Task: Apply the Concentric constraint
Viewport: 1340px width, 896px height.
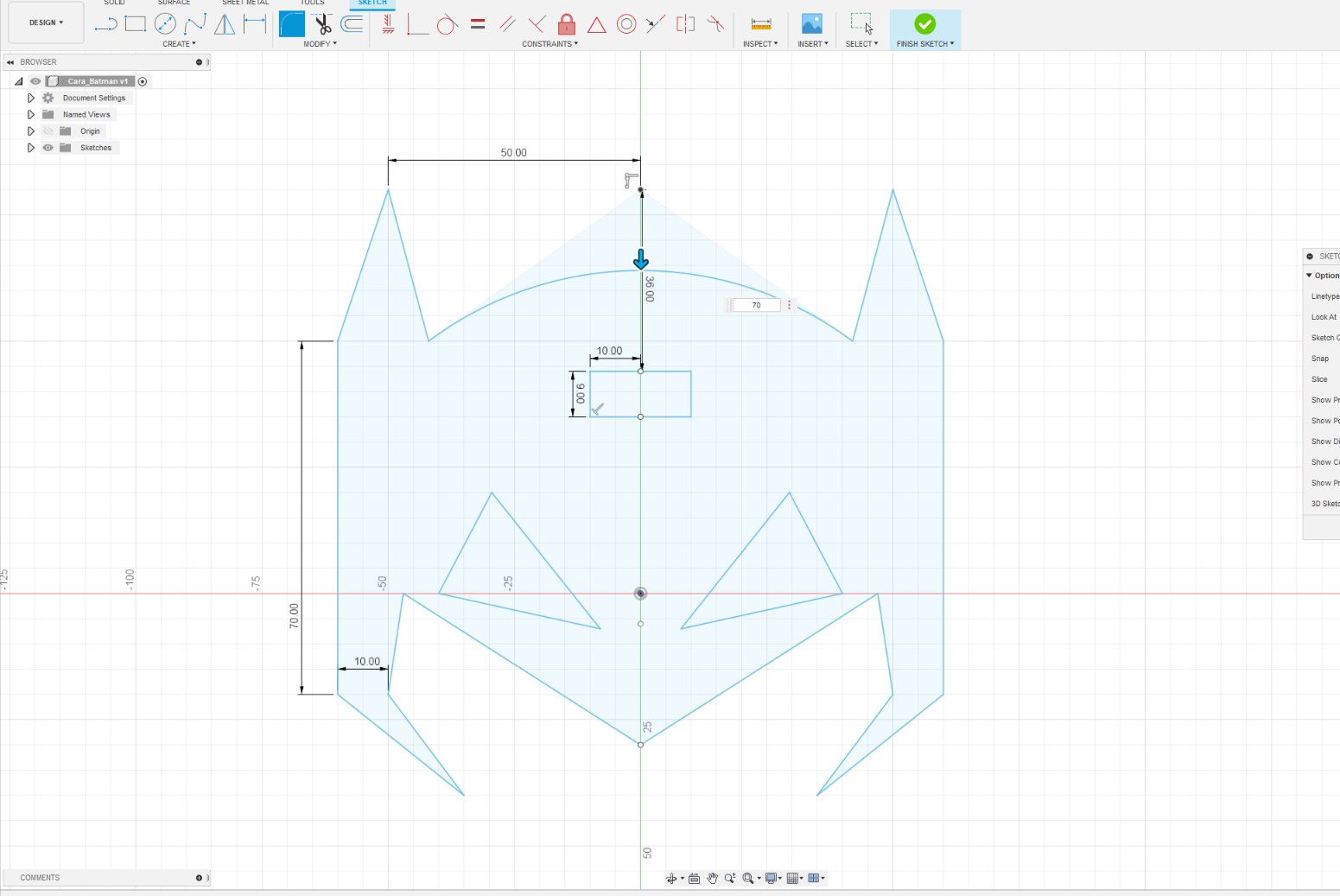Action: tap(626, 24)
